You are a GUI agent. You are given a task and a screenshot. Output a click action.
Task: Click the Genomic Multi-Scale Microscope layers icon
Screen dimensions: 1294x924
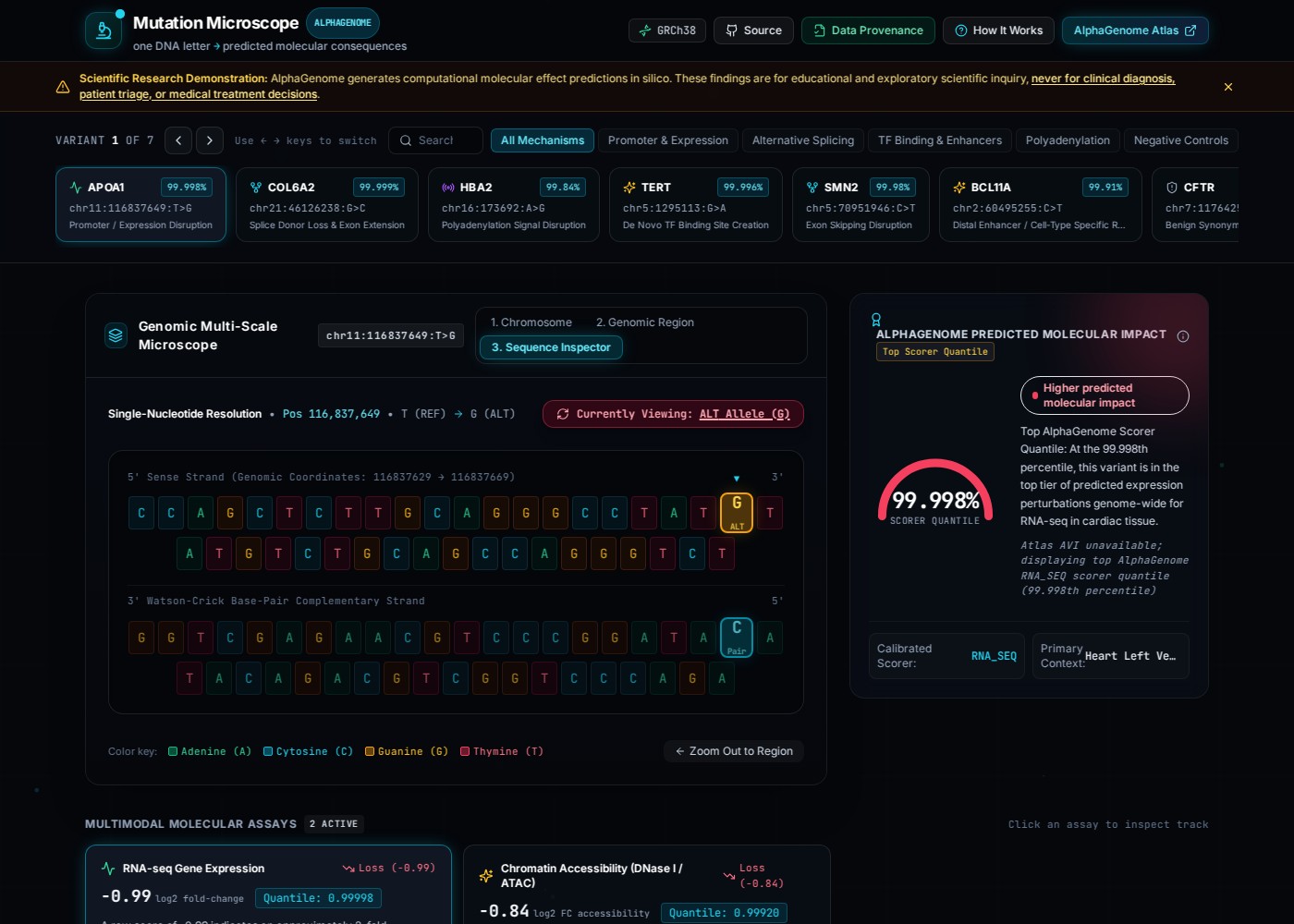point(116,335)
